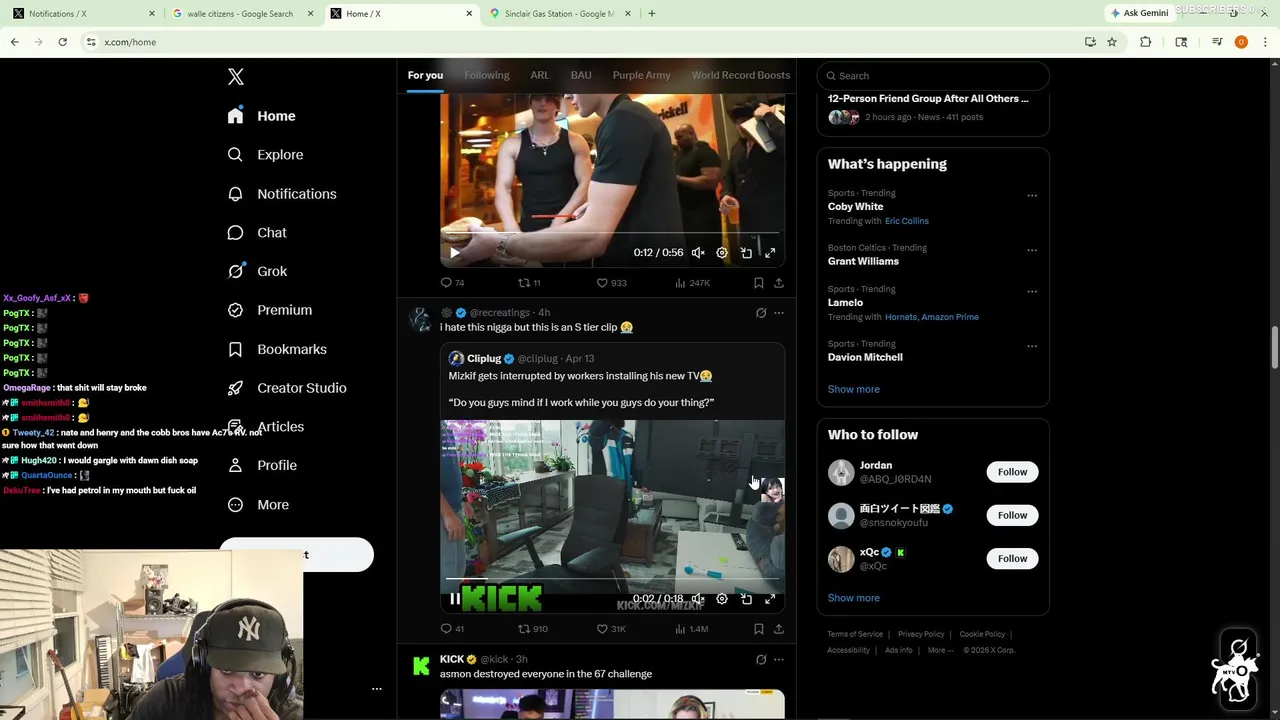Reply to the post with 41 replies
The width and height of the screenshot is (1280, 720).
pyautogui.click(x=453, y=629)
